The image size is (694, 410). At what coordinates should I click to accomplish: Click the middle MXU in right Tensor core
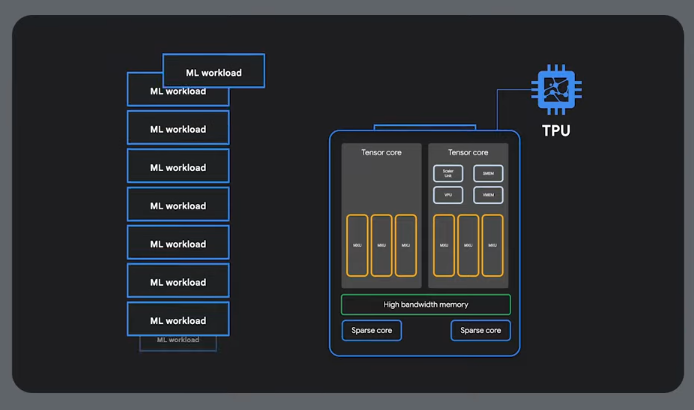click(468, 245)
